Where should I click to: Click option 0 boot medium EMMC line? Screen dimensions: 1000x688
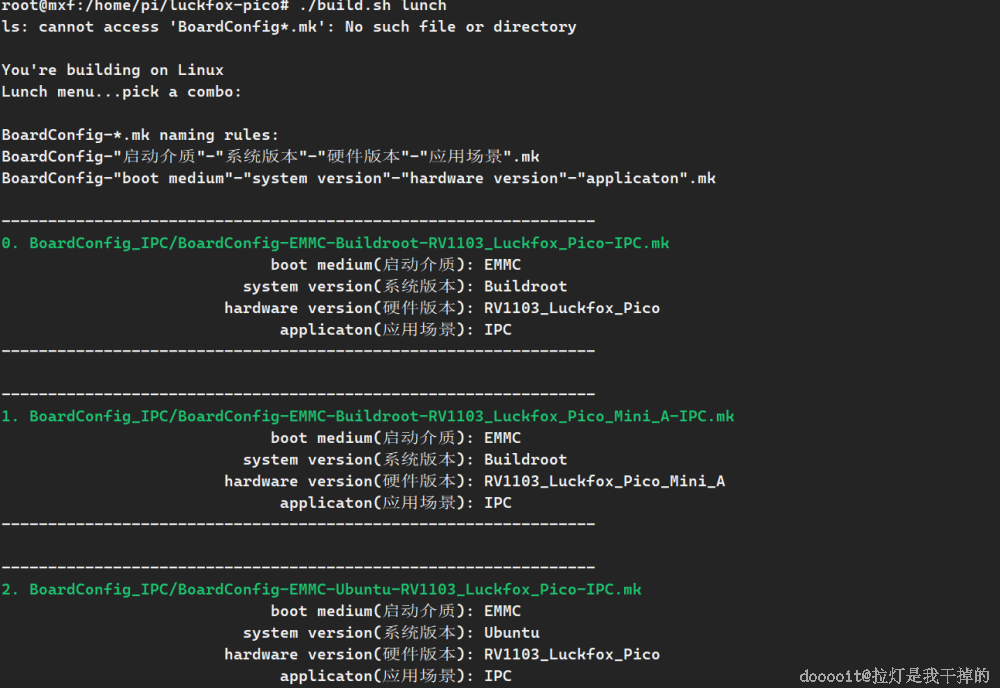(395, 265)
